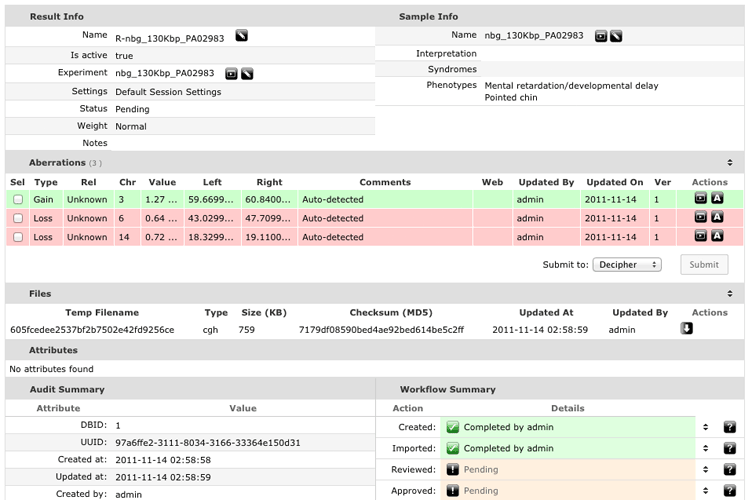The width and height of the screenshot is (750, 500).
Task: Click the Pending status of Approved step
Action: pyautogui.click(x=481, y=491)
